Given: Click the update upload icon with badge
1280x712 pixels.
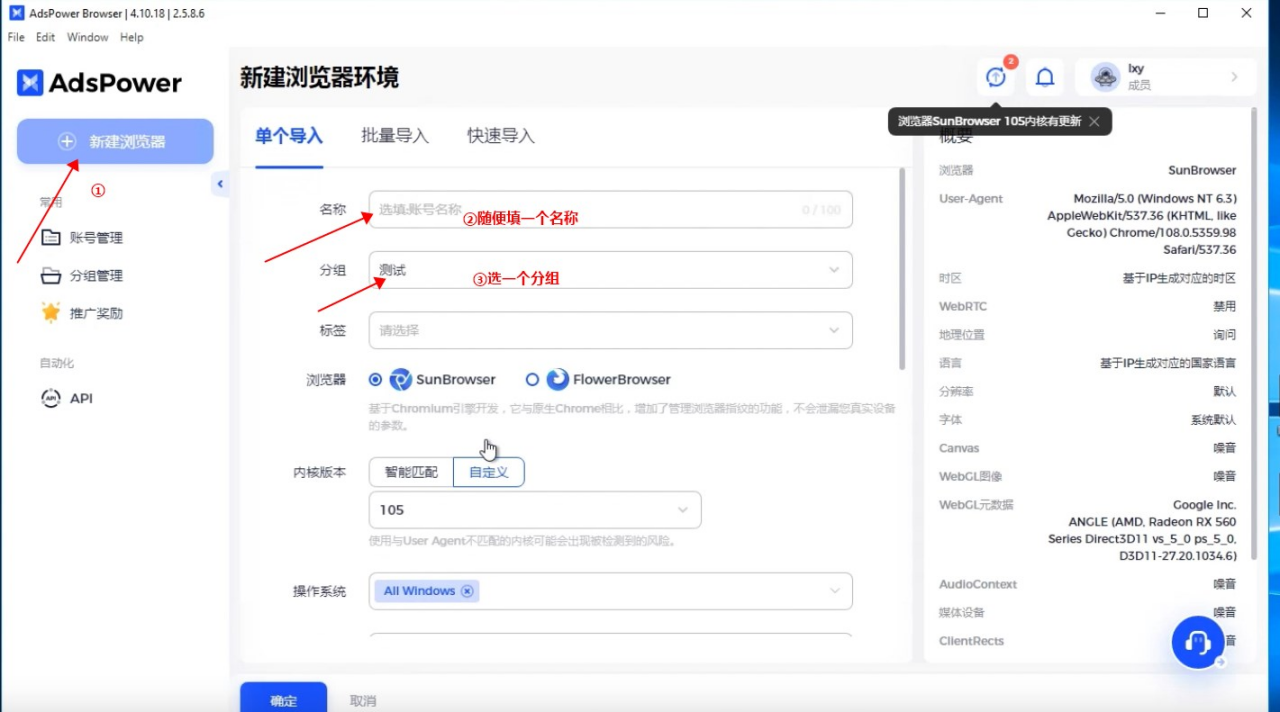Looking at the screenshot, I should 996,77.
